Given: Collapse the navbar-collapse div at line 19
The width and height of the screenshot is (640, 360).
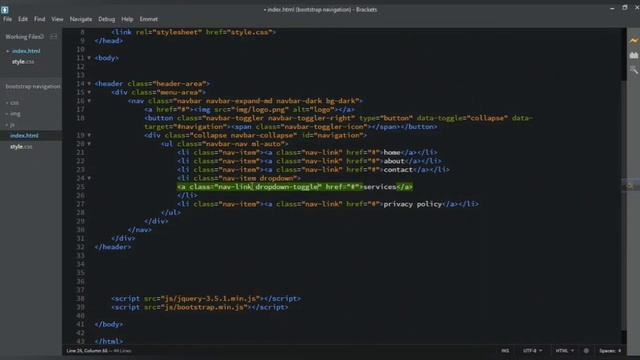Looking at the screenshot, I should (x=89, y=135).
